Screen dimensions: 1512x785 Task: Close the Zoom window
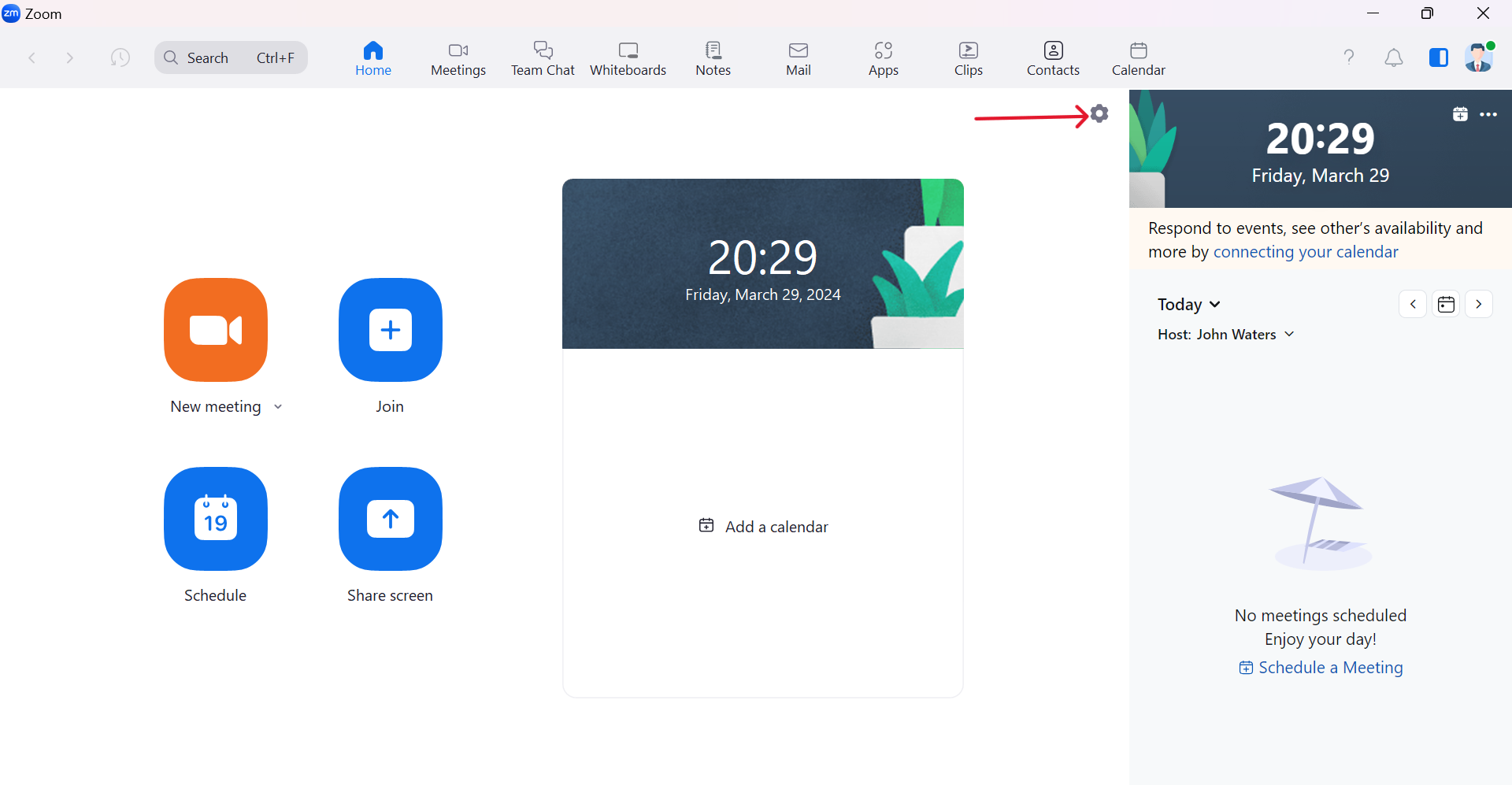pyautogui.click(x=1483, y=13)
